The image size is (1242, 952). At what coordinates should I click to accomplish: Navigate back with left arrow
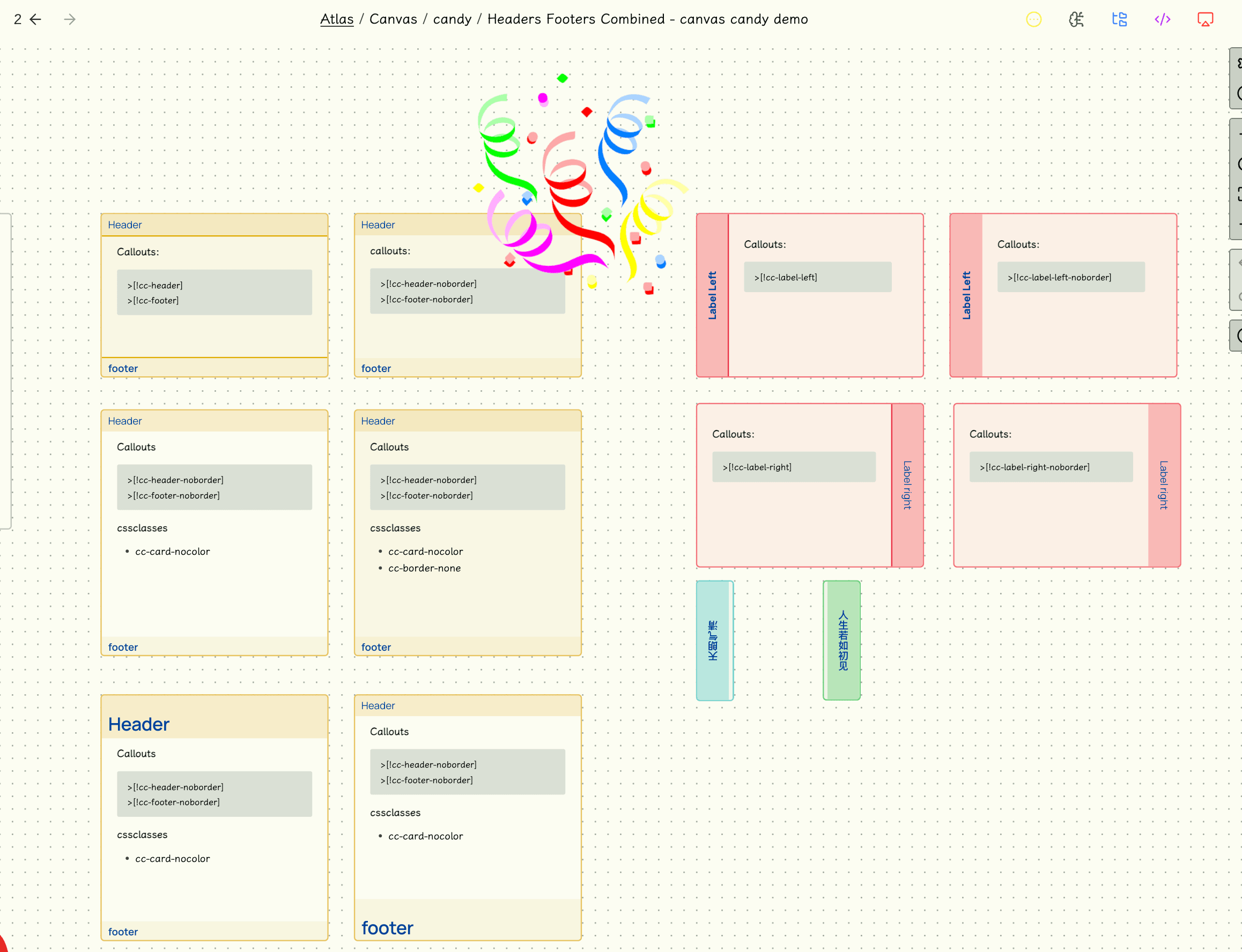tap(35, 20)
